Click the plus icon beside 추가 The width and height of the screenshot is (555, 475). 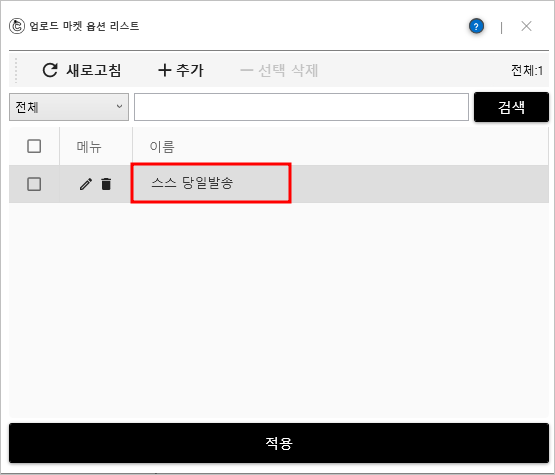[165, 70]
